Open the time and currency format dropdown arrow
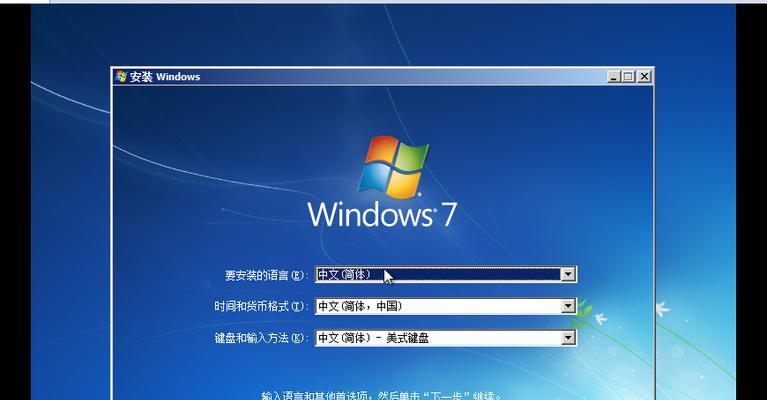Screen dimensions: 767x400 coord(567,306)
